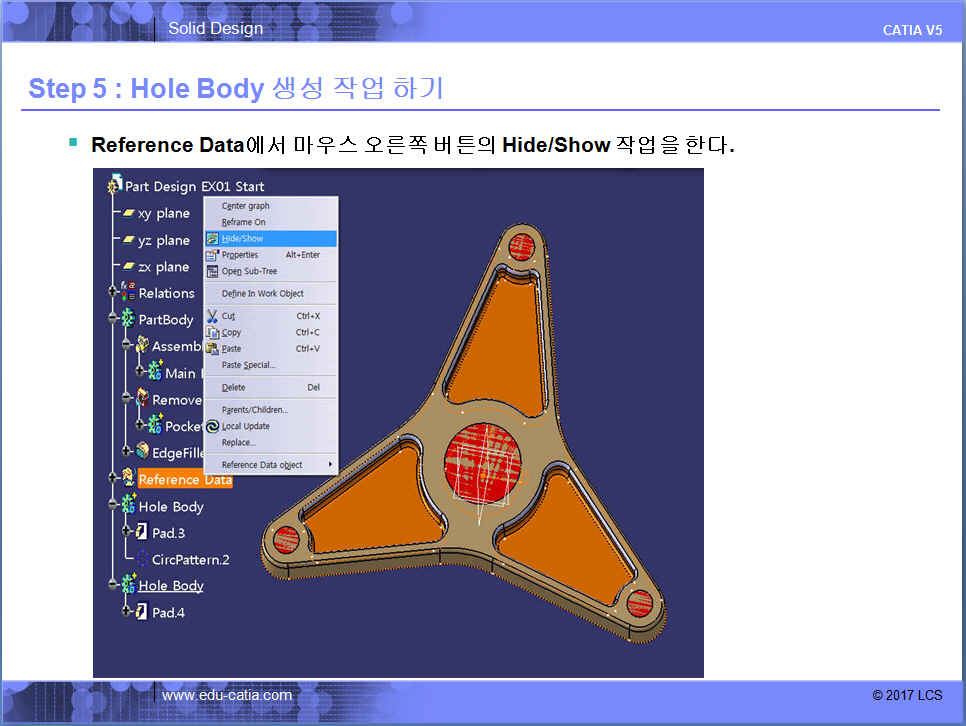Image resolution: width=966 pixels, height=726 pixels.
Task: Select Paste Special menu entry
Action: tap(248, 365)
